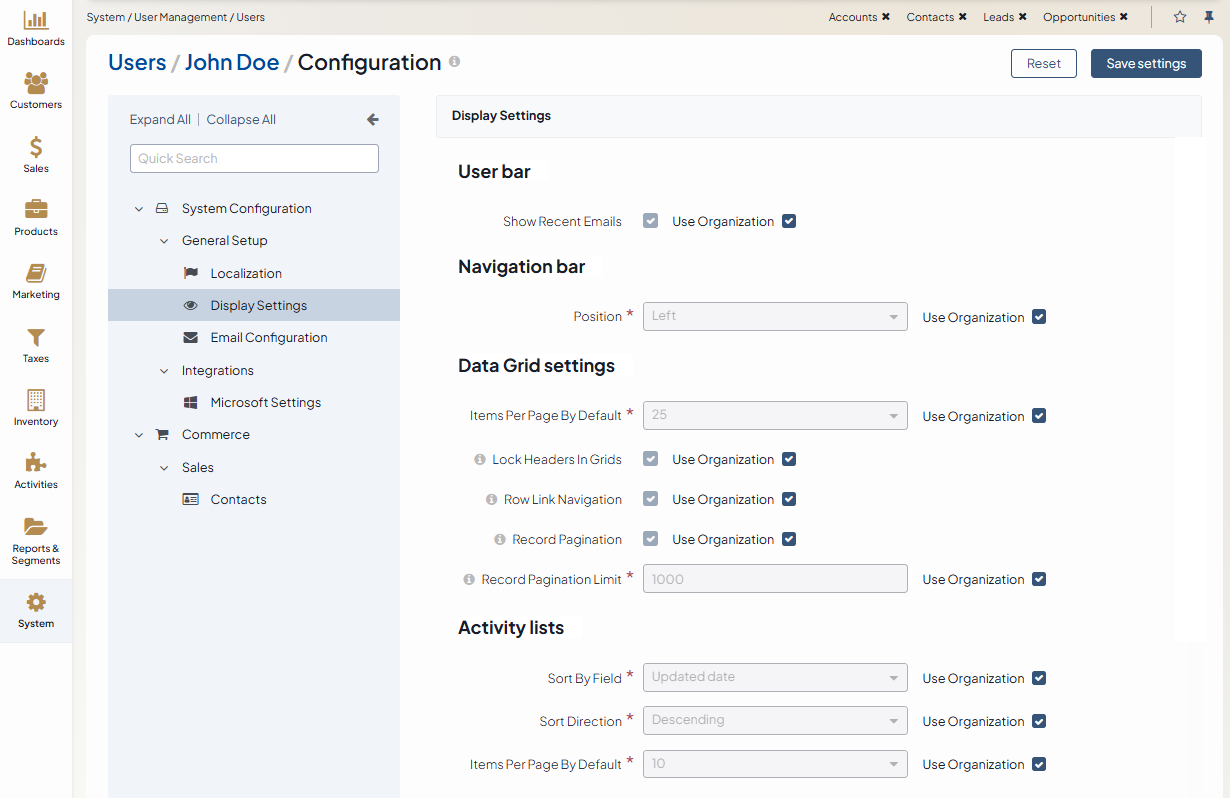The height and width of the screenshot is (798, 1230).
Task: Open the Customers section icon
Action: 36,84
